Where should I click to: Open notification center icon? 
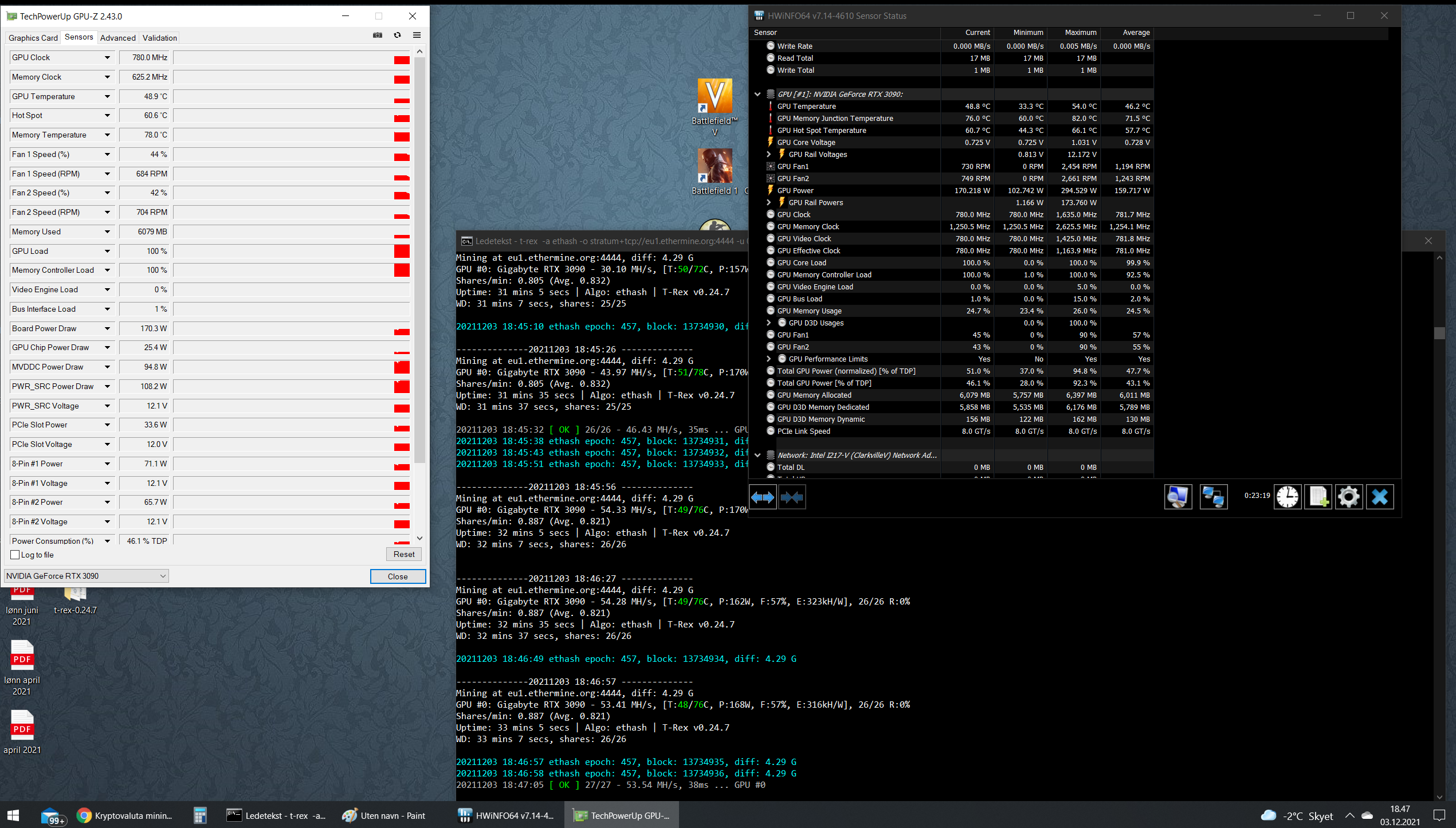pyautogui.click(x=1439, y=815)
